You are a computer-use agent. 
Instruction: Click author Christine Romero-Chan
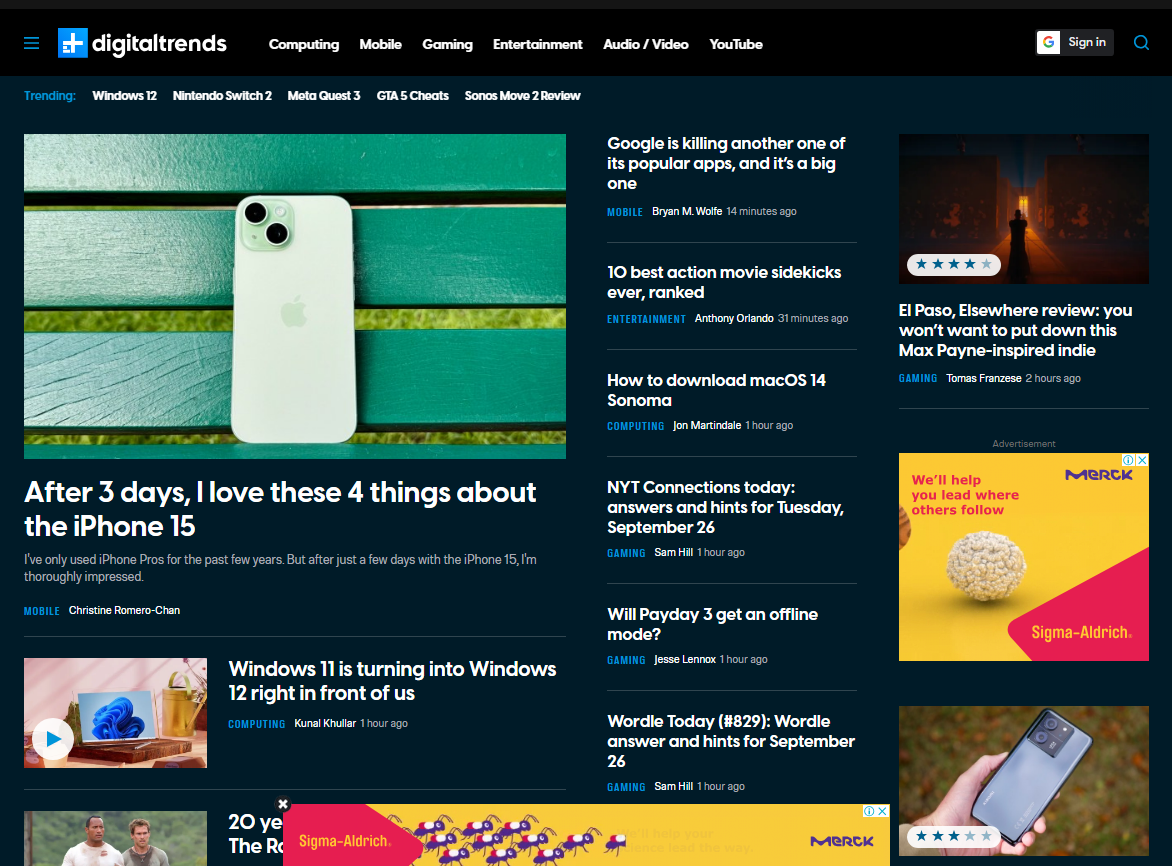tap(124, 610)
